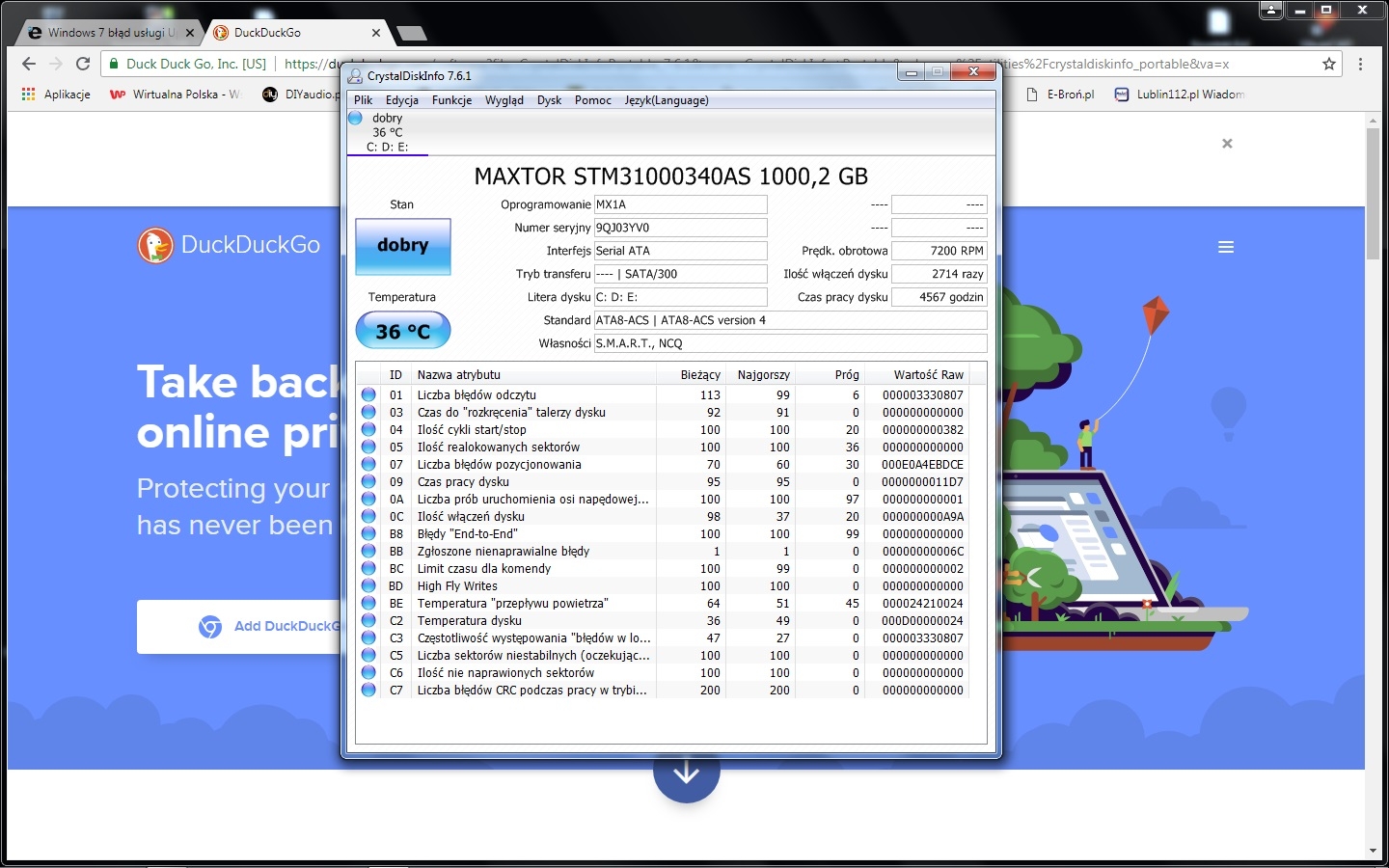This screenshot has width=1389, height=868.
Task: Open the Funkcje menu in CrystalDiskInfo
Action: coord(451,100)
